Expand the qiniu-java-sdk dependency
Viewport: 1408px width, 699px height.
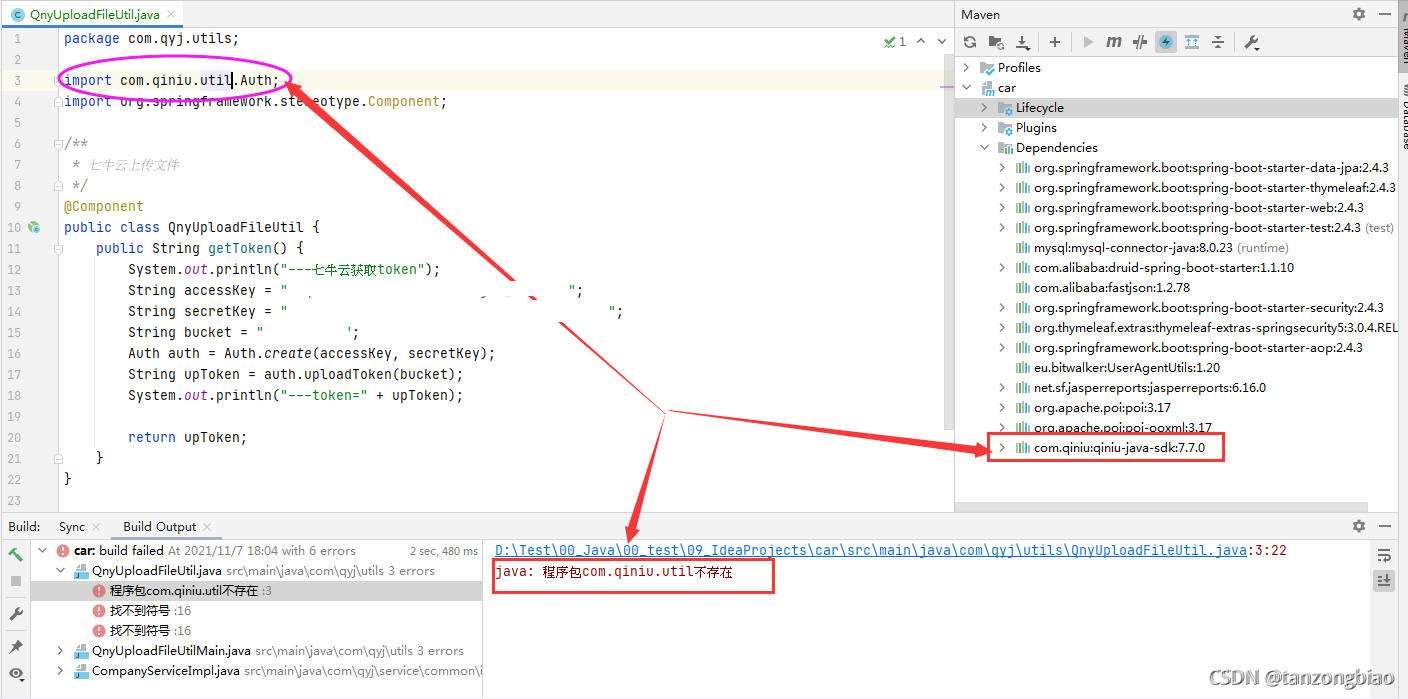click(1001, 447)
